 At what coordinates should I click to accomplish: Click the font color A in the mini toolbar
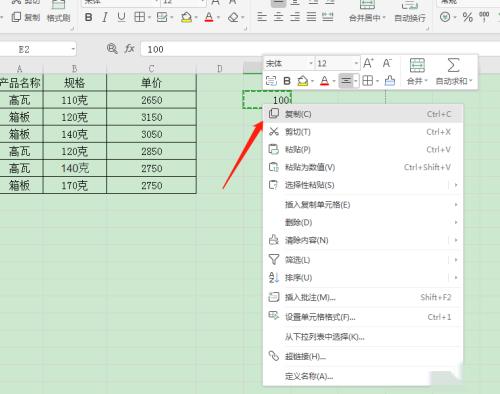click(x=324, y=81)
